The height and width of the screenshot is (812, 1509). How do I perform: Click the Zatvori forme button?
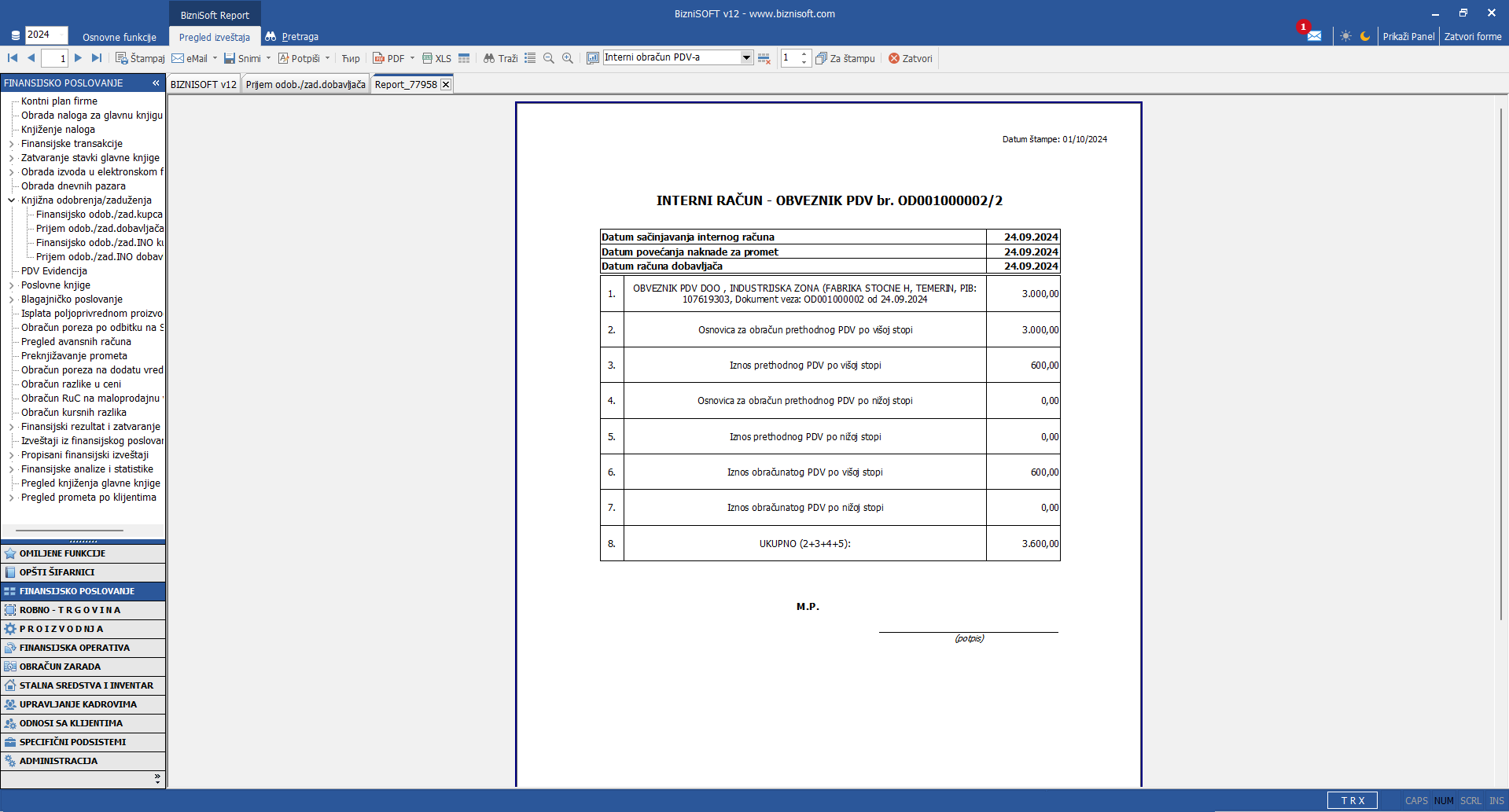tap(1473, 36)
